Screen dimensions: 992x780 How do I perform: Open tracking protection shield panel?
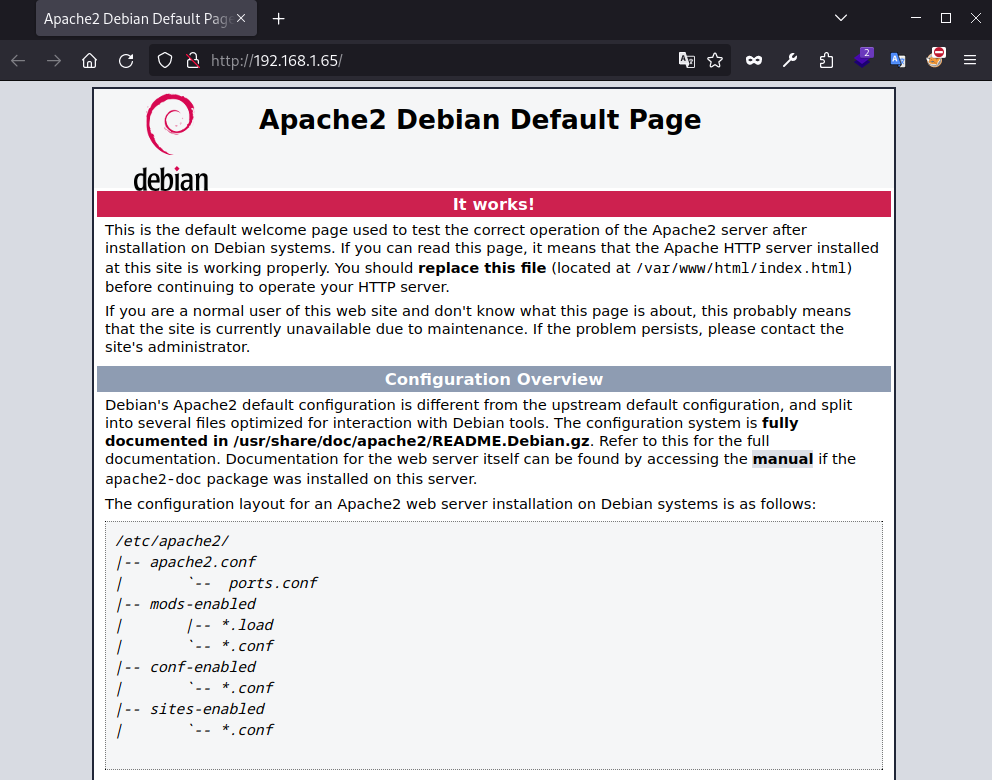tap(165, 61)
